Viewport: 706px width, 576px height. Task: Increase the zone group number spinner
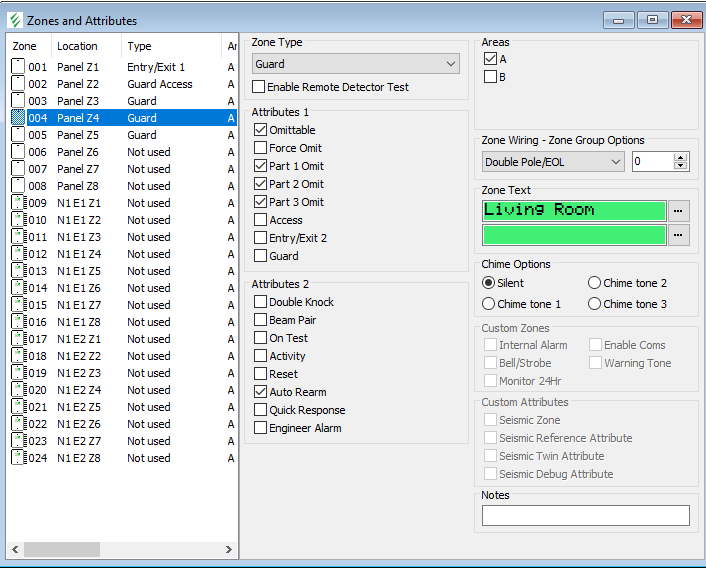681,157
